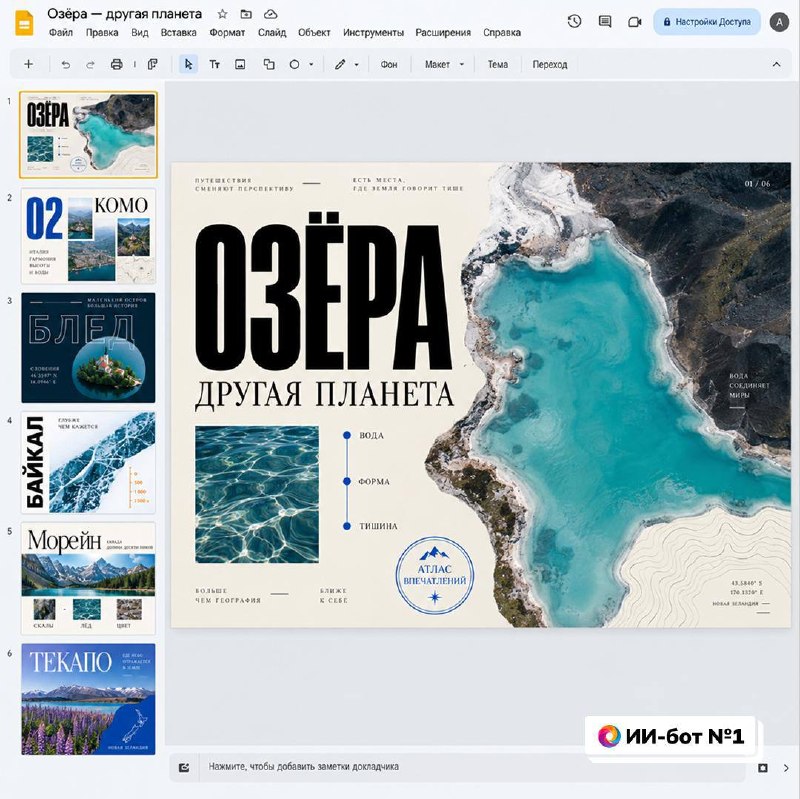Open pen tool dropdown arrow
The width and height of the screenshot is (800, 799).
[356, 65]
